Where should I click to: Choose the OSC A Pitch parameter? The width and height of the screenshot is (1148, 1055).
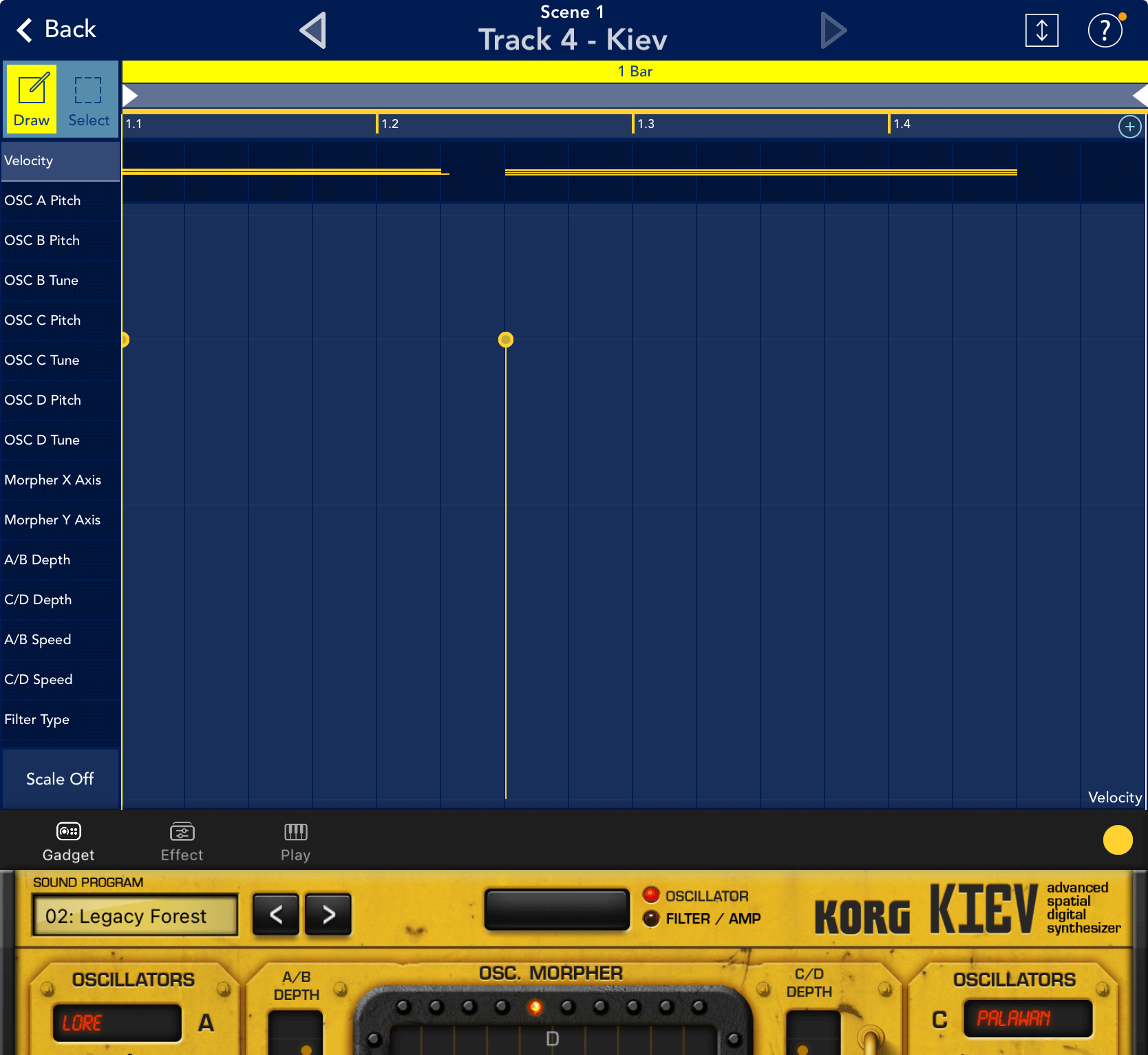point(60,201)
